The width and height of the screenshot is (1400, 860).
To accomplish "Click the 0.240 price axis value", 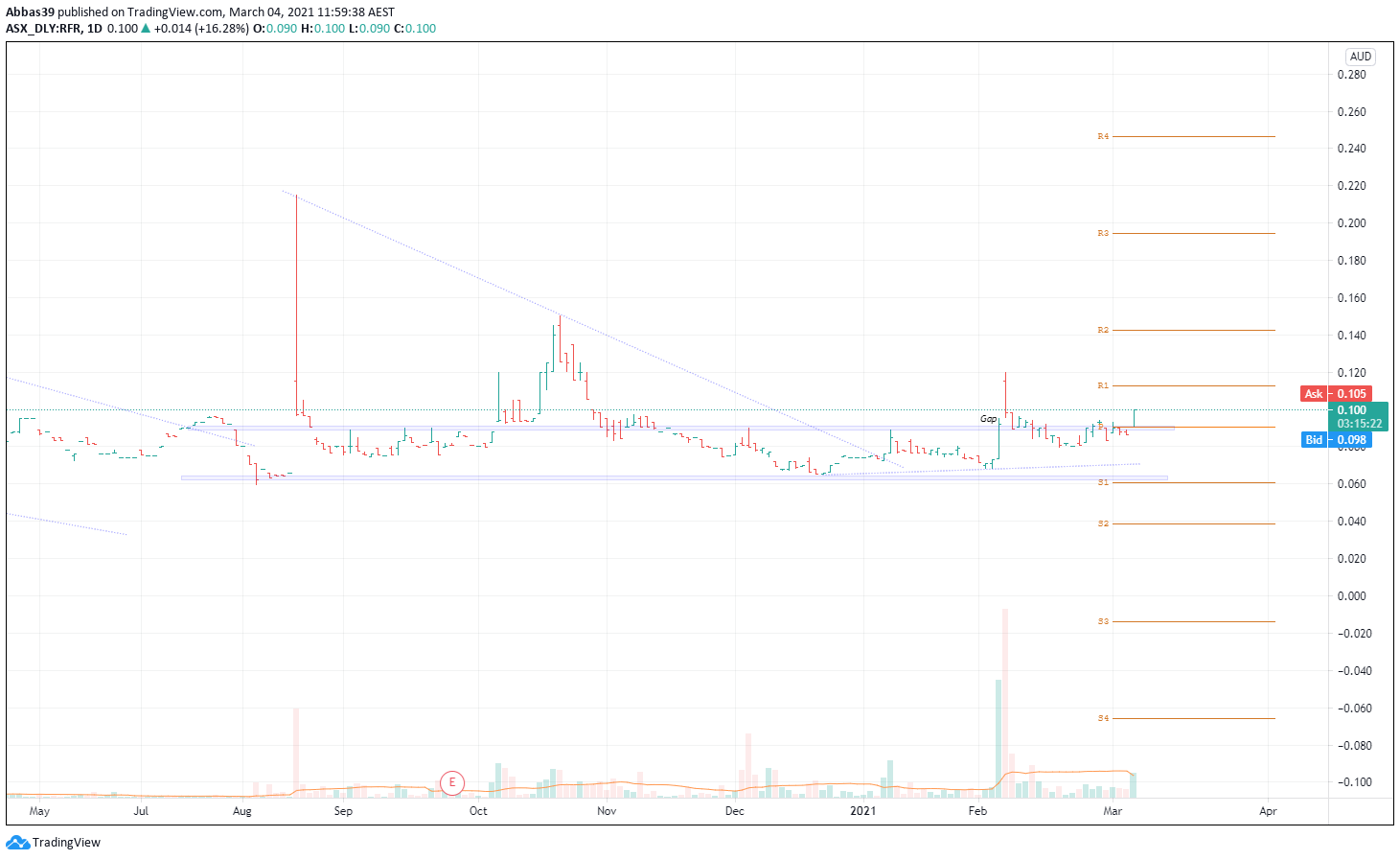I will 1352,149.
